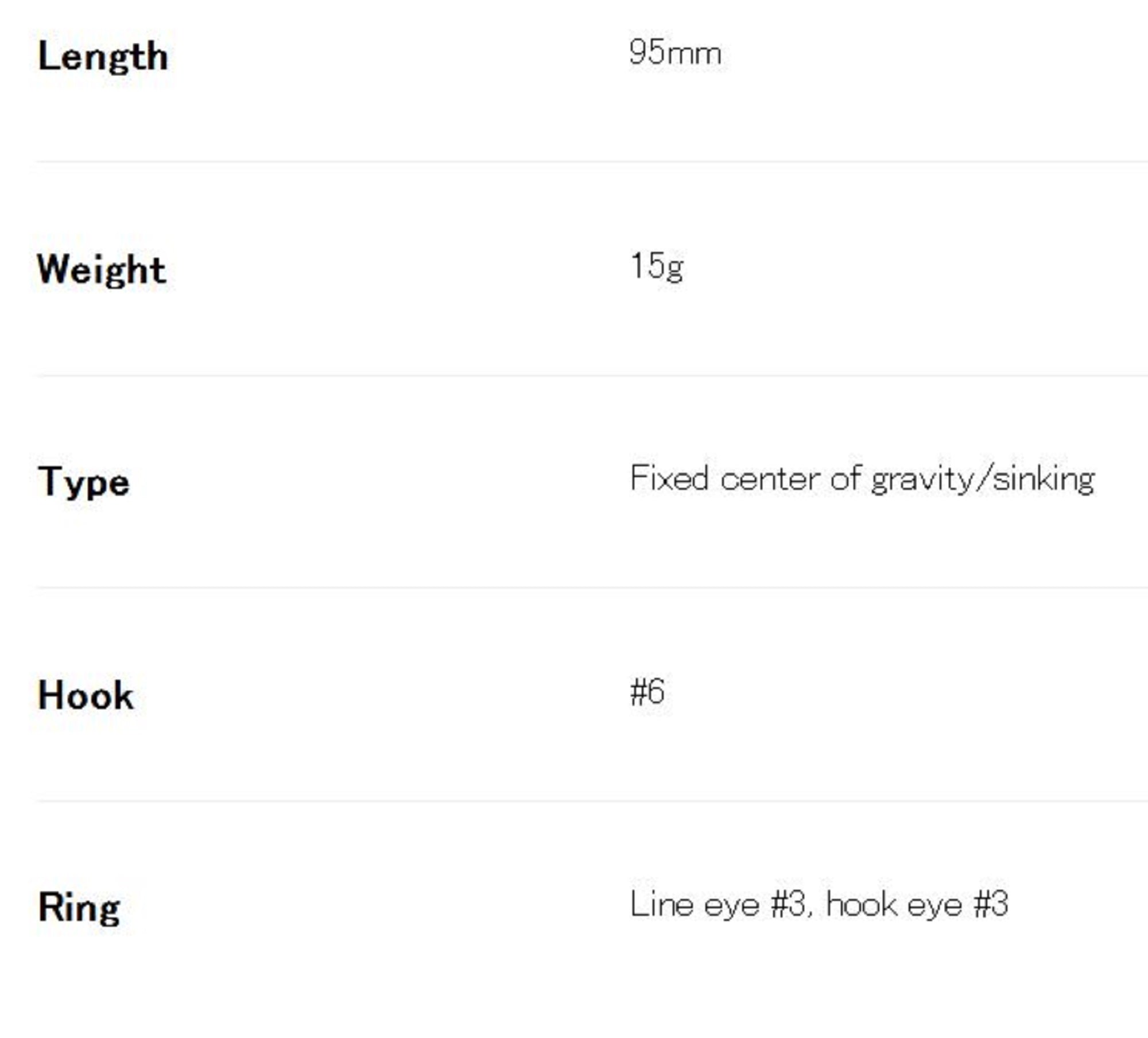Screen dimensions: 1148x1038
Task: Click the #3 after hook eye
Action: 991,905
